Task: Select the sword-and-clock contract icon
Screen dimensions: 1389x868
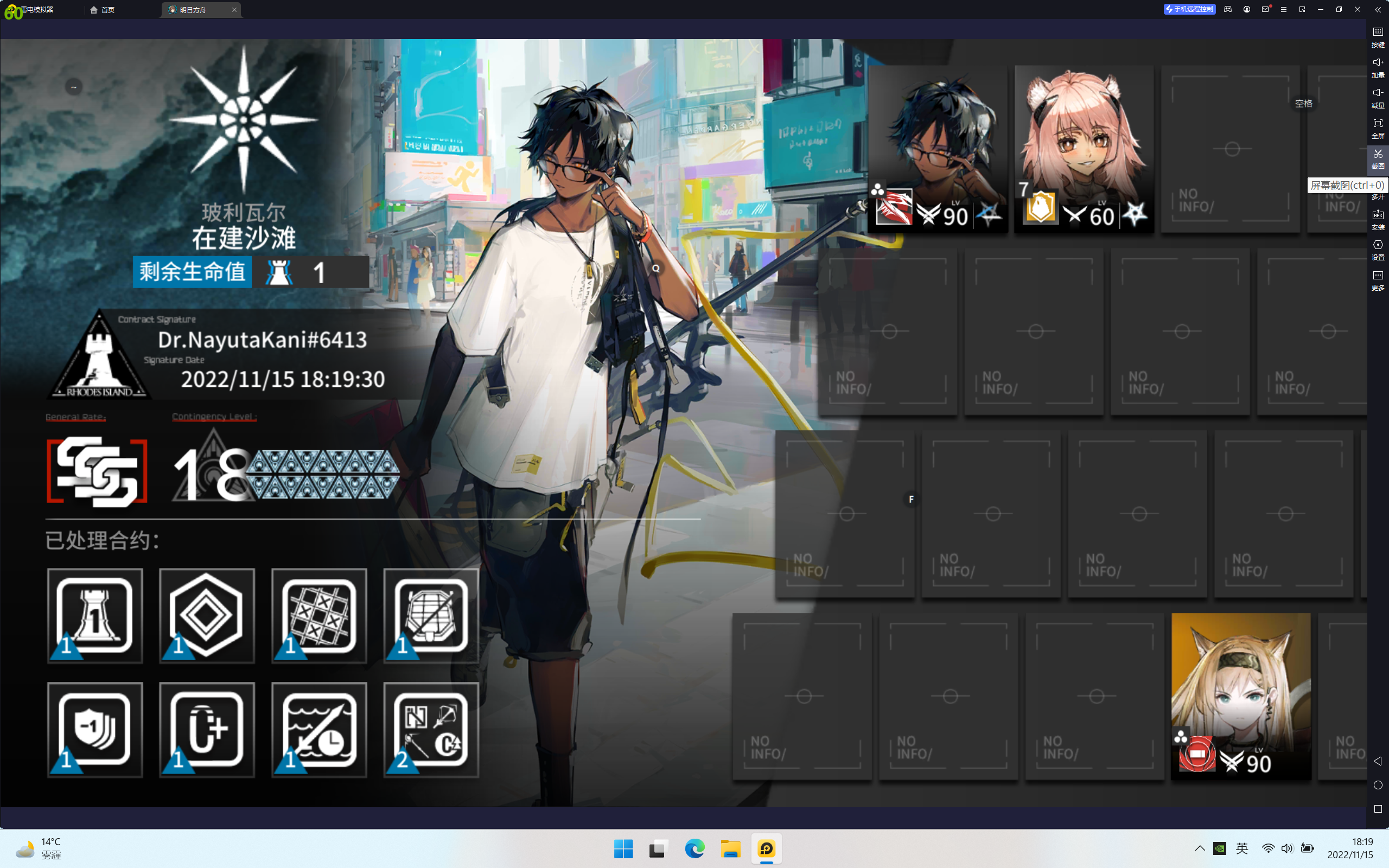Action: point(318,730)
